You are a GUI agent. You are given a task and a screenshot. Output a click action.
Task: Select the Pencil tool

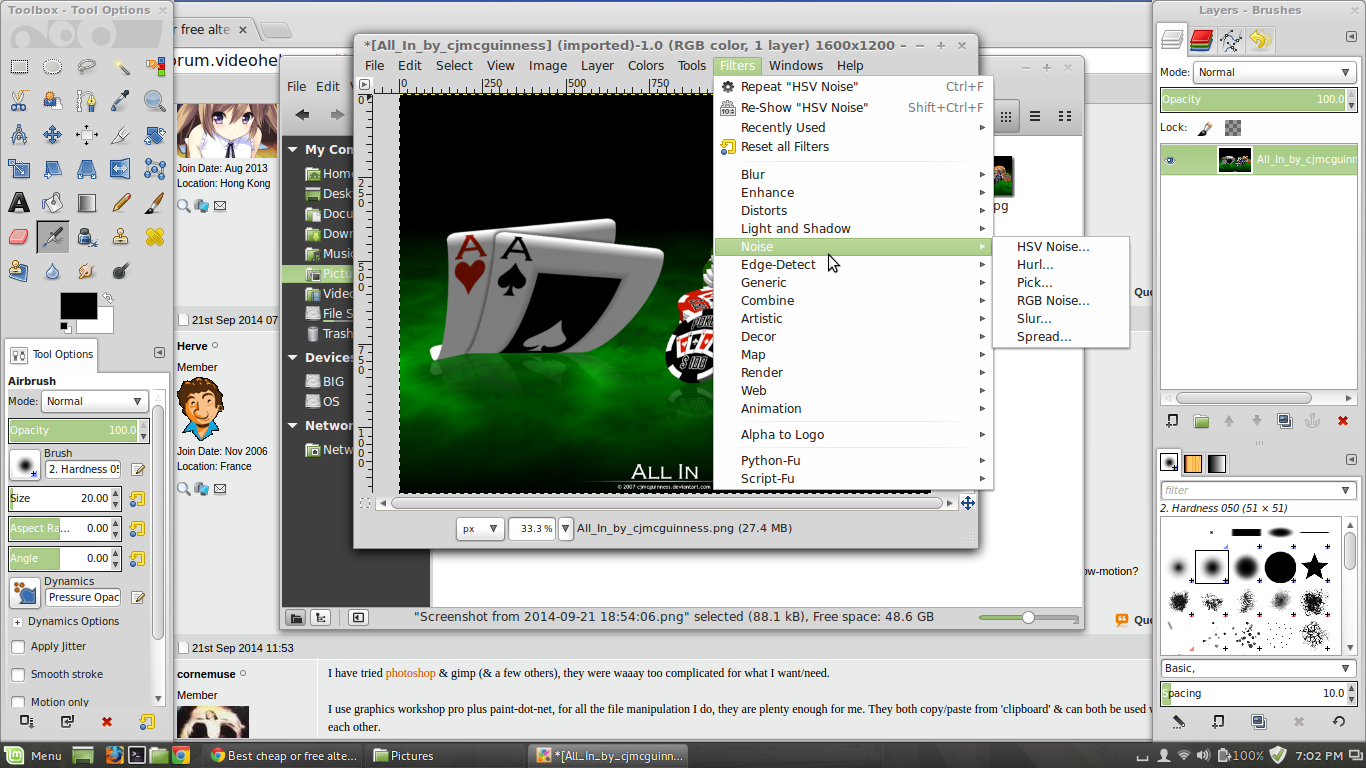pos(121,203)
